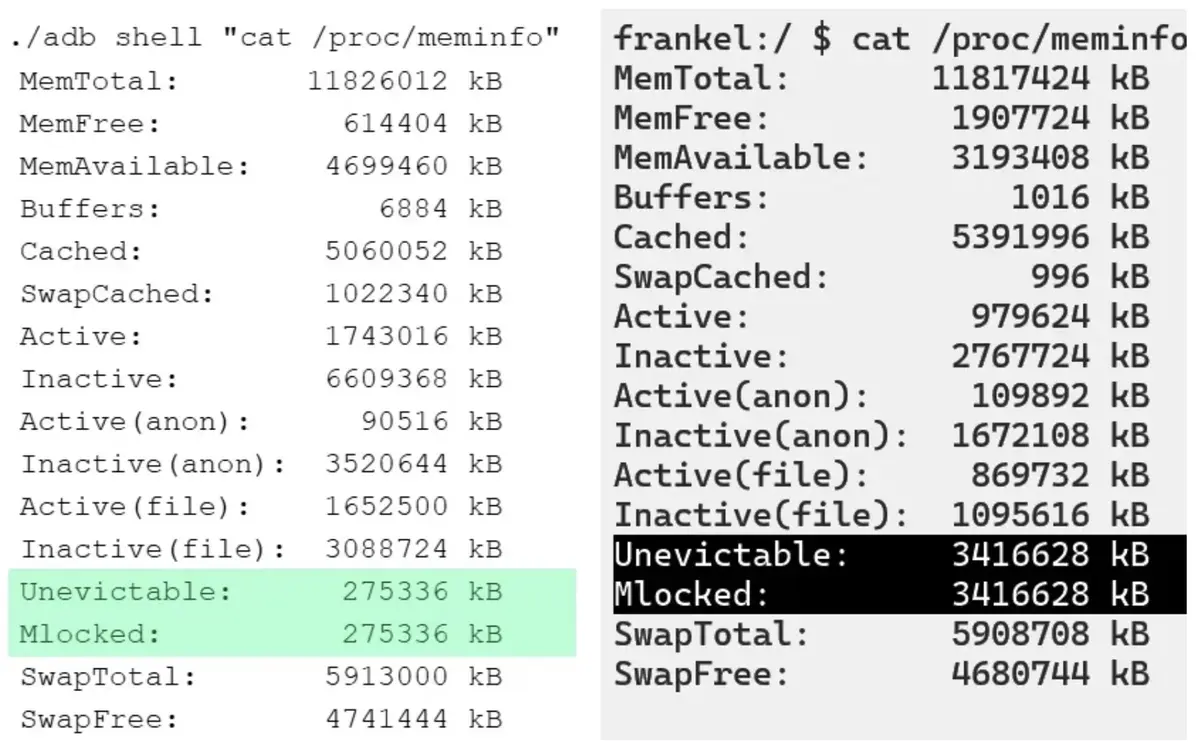The height and width of the screenshot is (747, 1200).
Task: Click the green highlighted Unevictable 275336 row
Action: pos(291,591)
